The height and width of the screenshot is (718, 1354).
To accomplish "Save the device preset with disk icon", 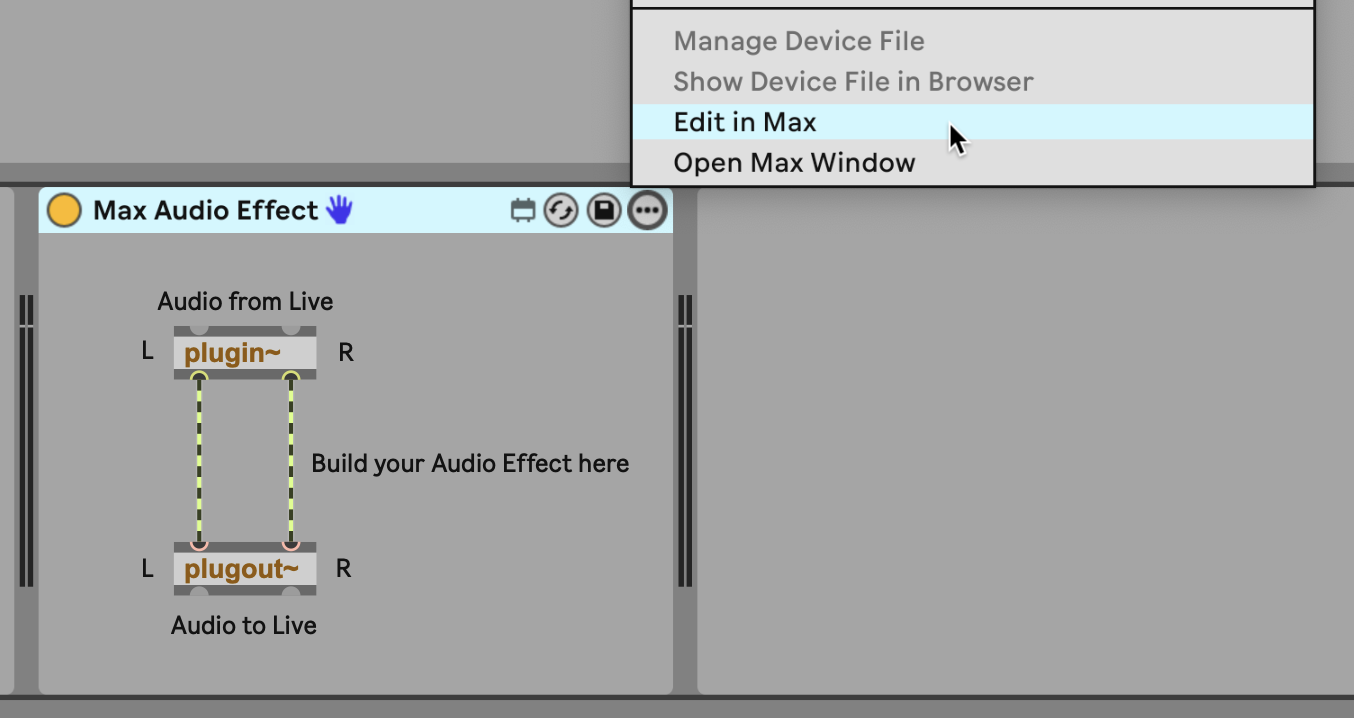I will coord(604,211).
